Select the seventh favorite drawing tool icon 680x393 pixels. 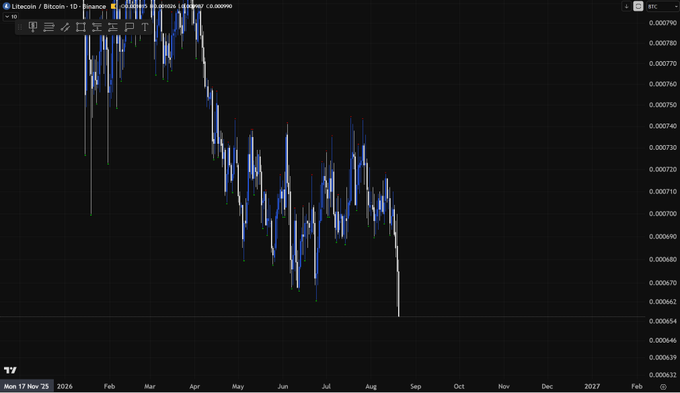[x=113, y=27]
